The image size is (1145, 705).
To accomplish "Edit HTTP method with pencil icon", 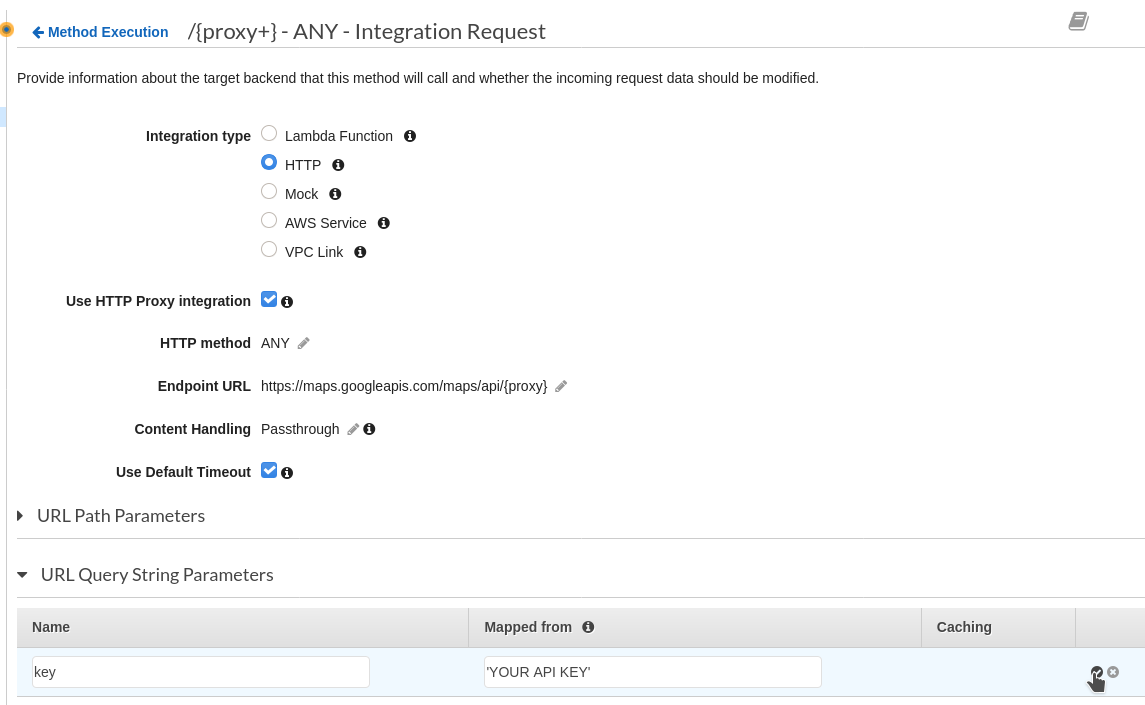I will point(304,343).
